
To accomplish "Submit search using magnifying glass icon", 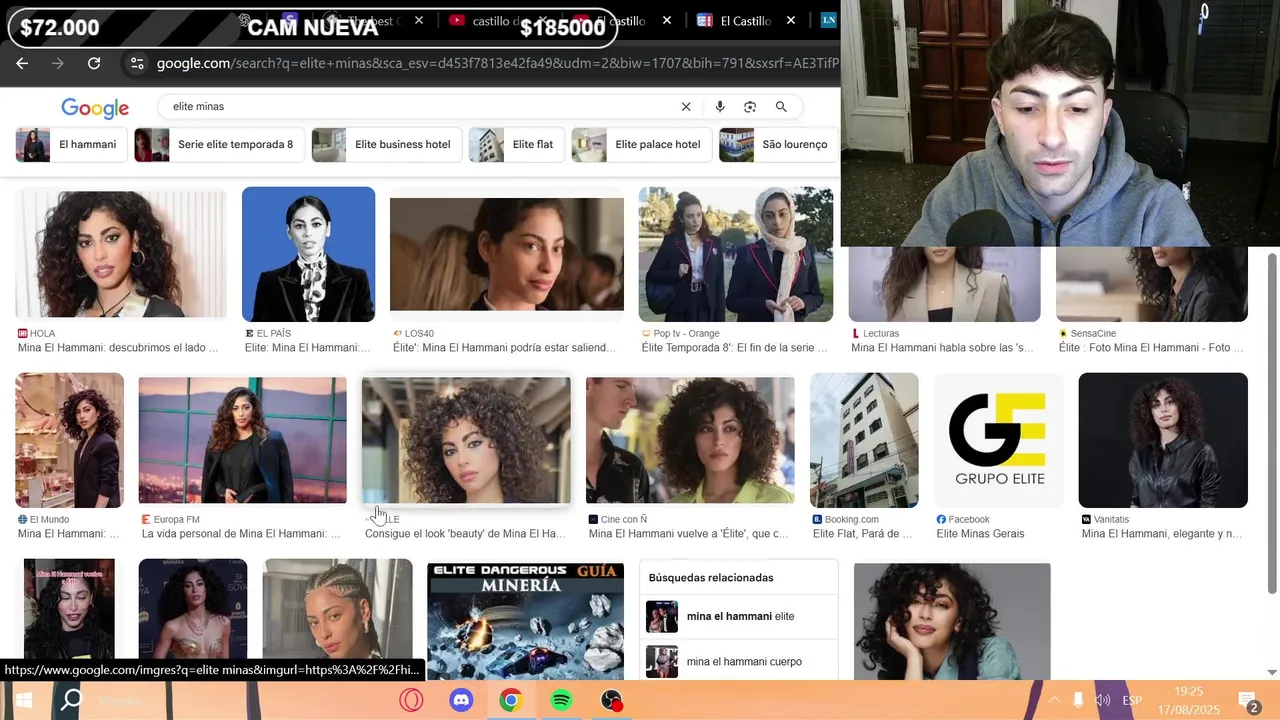I will tap(781, 107).
